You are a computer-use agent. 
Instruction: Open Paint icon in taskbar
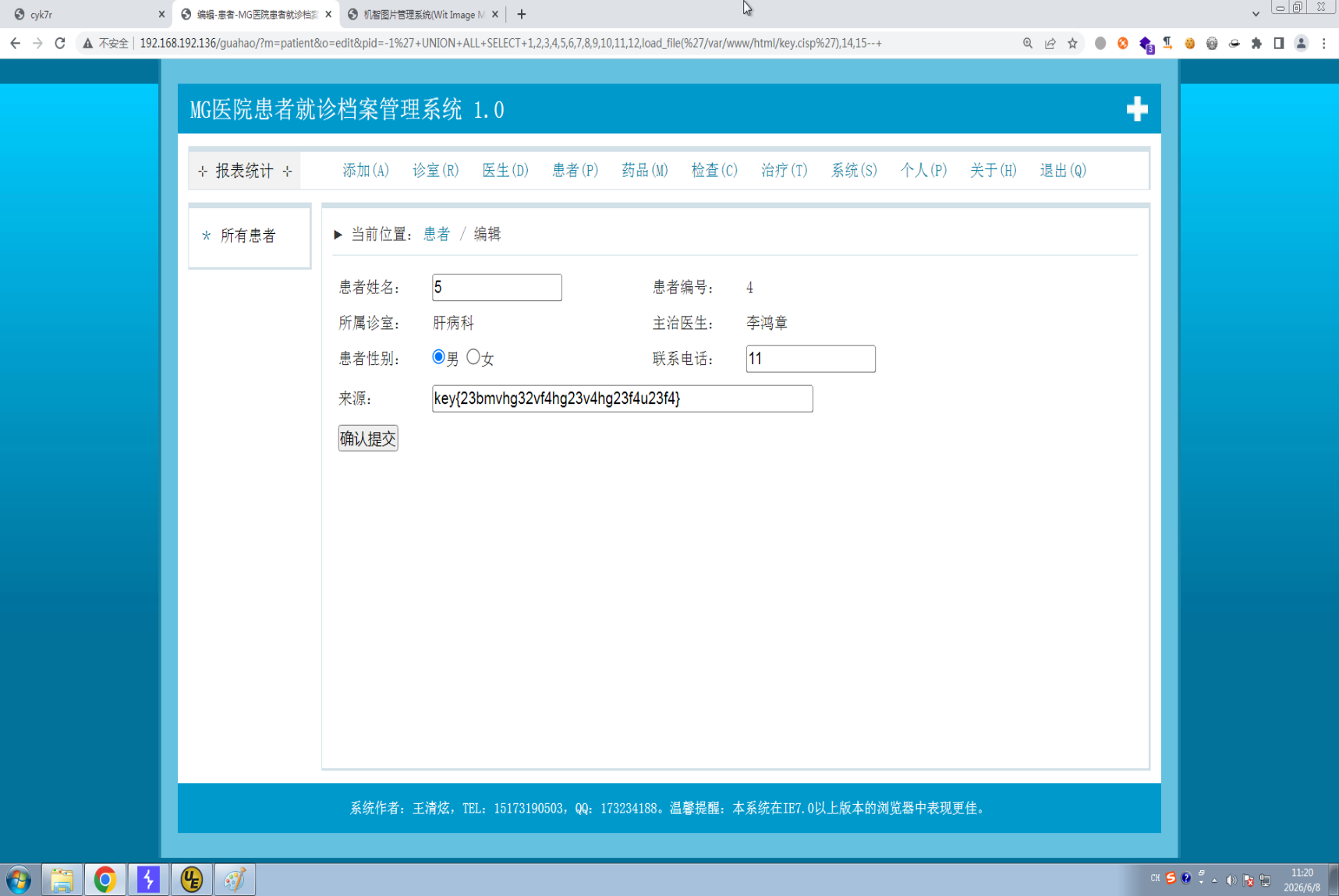pyautogui.click(x=235, y=880)
